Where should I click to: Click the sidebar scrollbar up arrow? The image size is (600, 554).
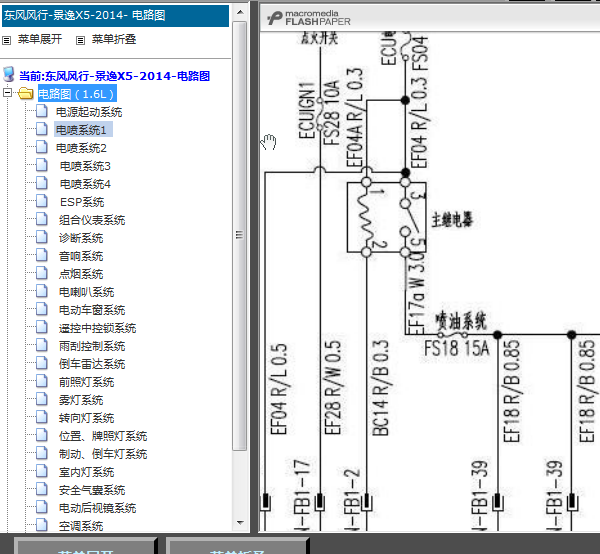tap(240, 12)
